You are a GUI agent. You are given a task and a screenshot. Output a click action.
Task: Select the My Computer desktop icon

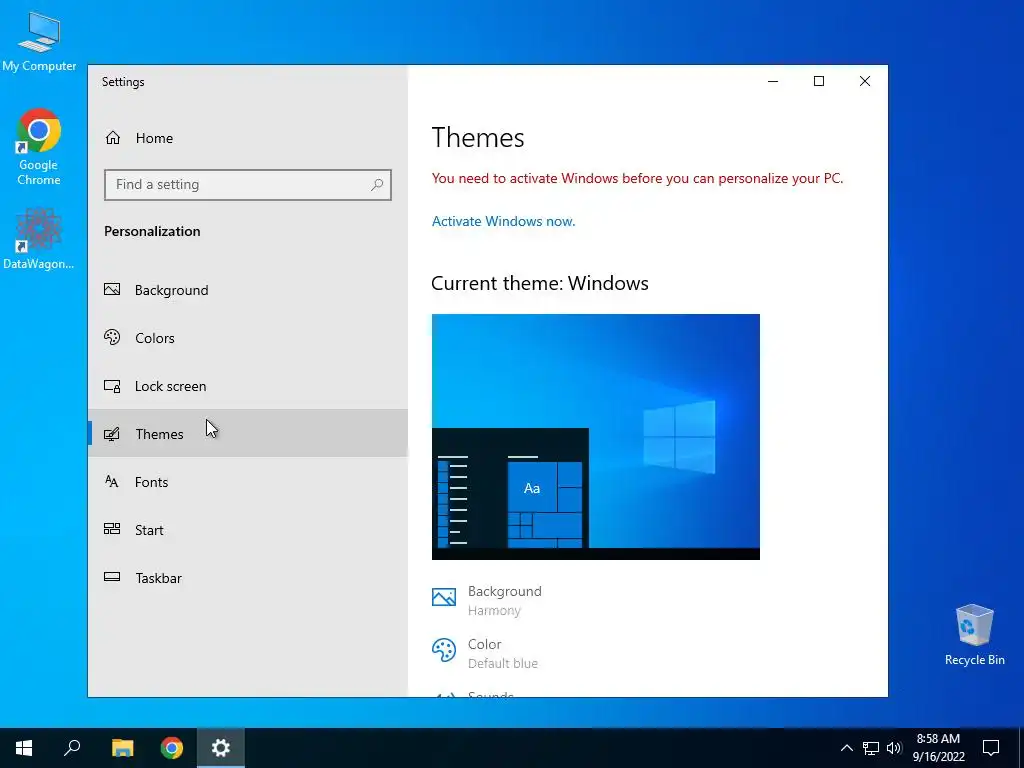39,41
